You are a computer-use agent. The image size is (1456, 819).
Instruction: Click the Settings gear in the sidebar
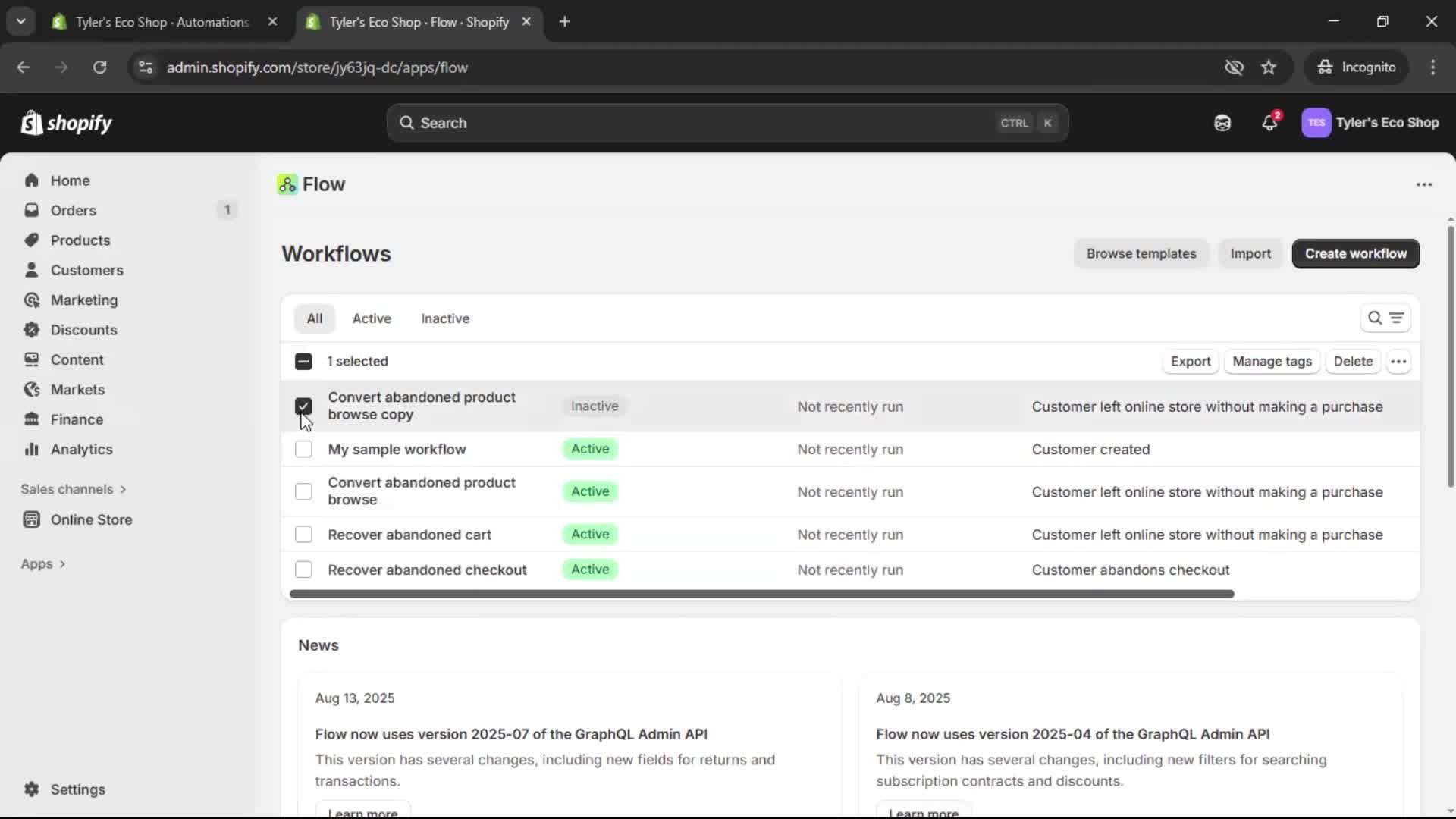tap(31, 789)
